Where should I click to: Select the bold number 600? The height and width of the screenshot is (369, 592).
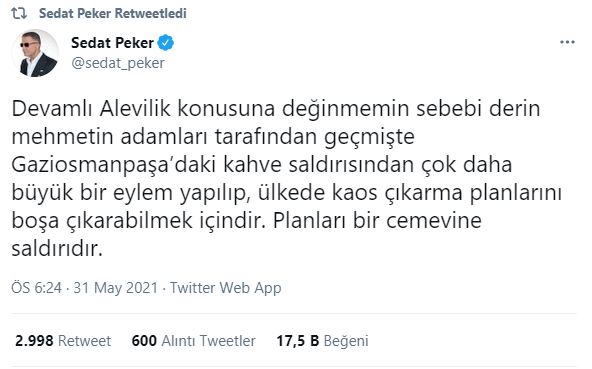144,341
